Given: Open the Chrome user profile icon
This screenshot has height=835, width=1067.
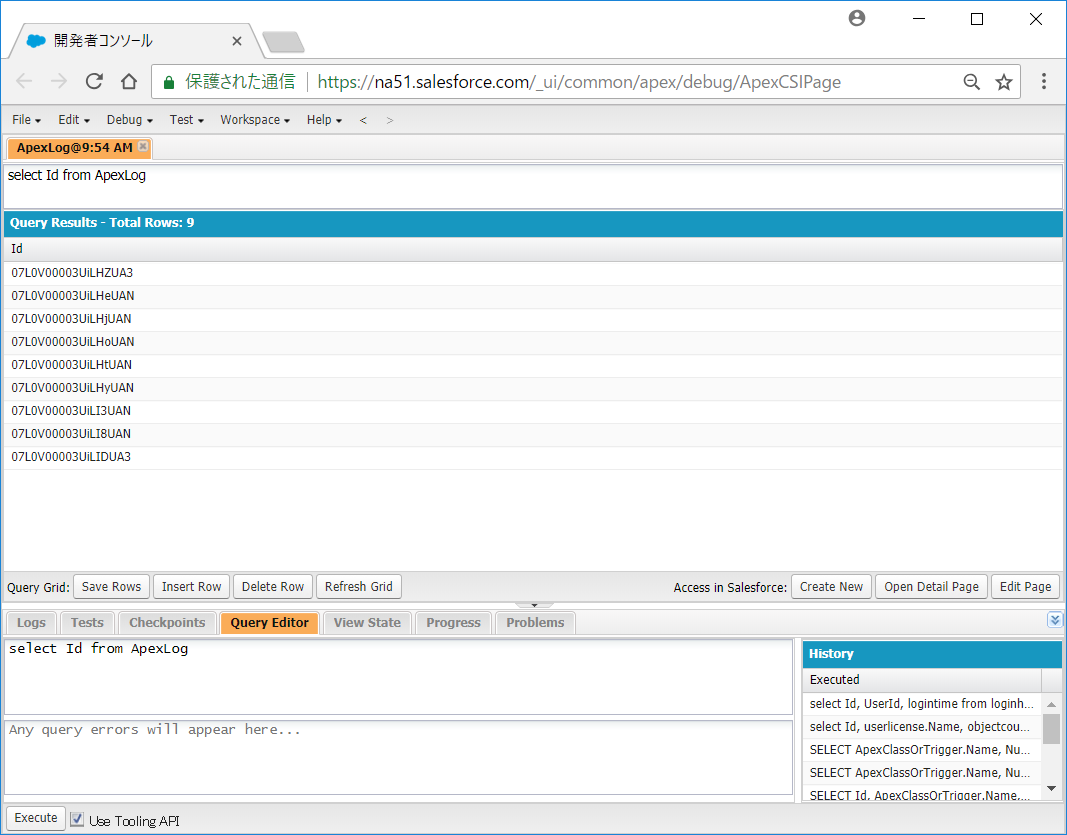Looking at the screenshot, I should 857,18.
